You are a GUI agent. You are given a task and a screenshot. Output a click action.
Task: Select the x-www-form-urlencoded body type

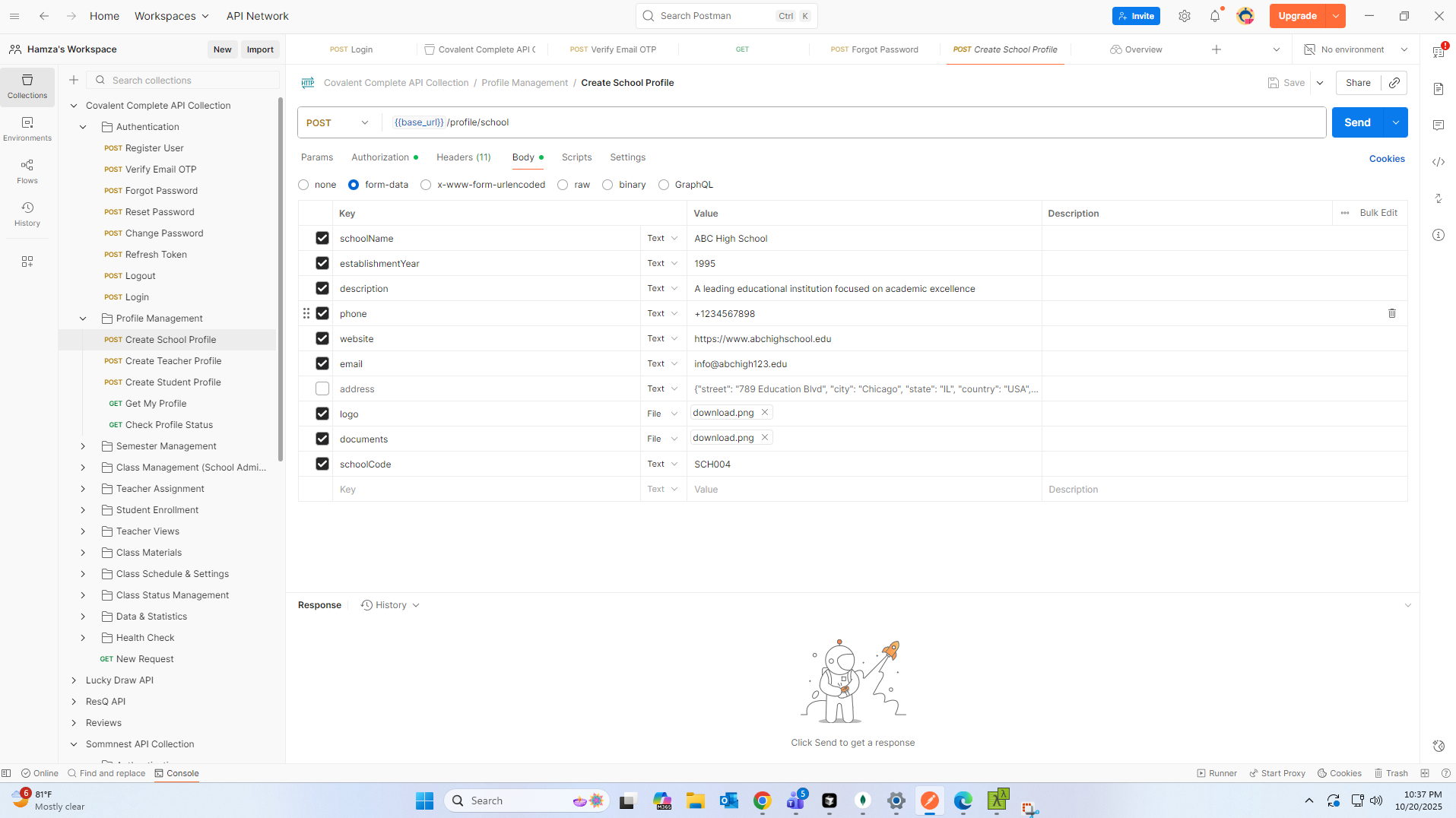(426, 185)
